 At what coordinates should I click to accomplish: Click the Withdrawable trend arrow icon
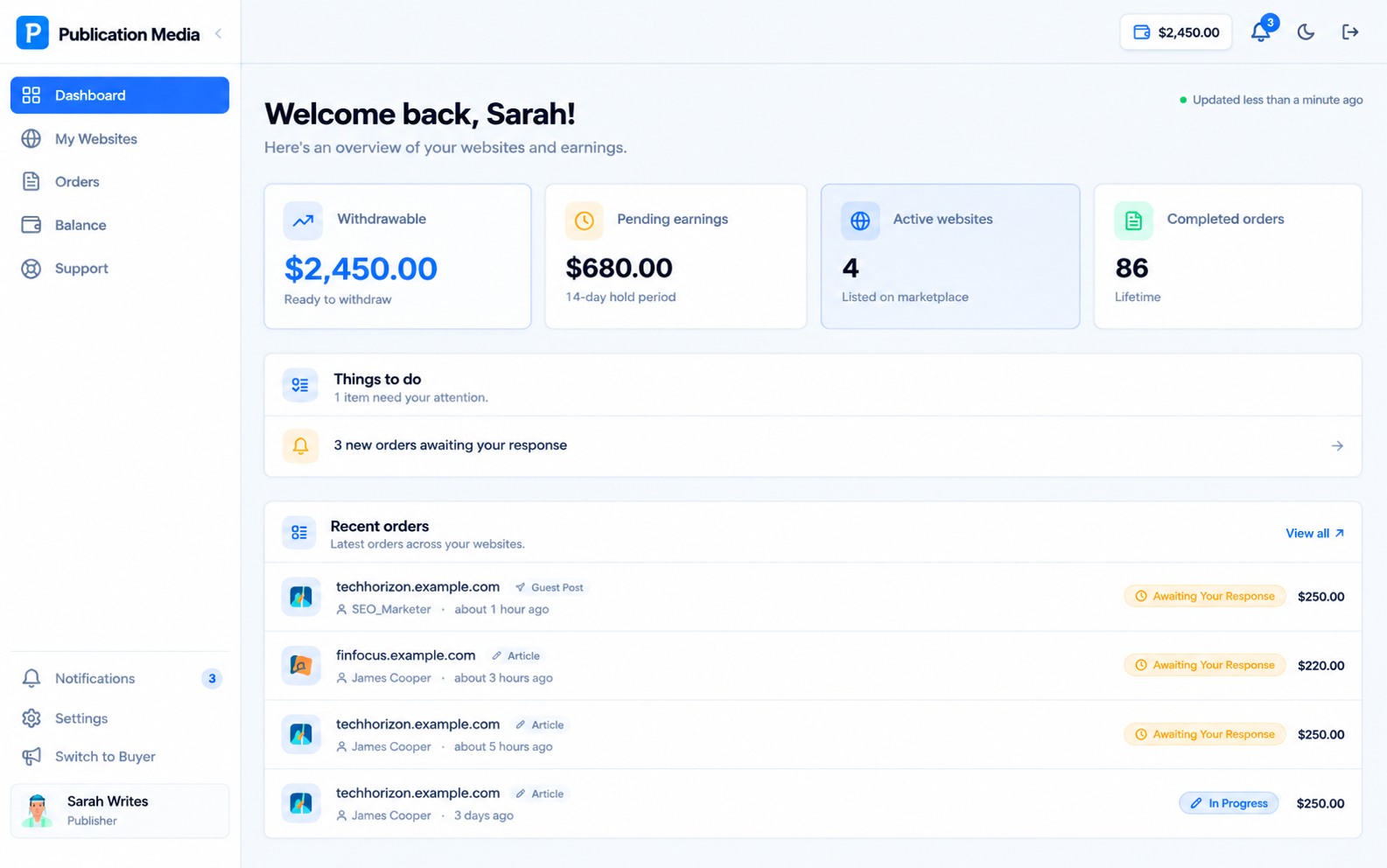click(303, 220)
